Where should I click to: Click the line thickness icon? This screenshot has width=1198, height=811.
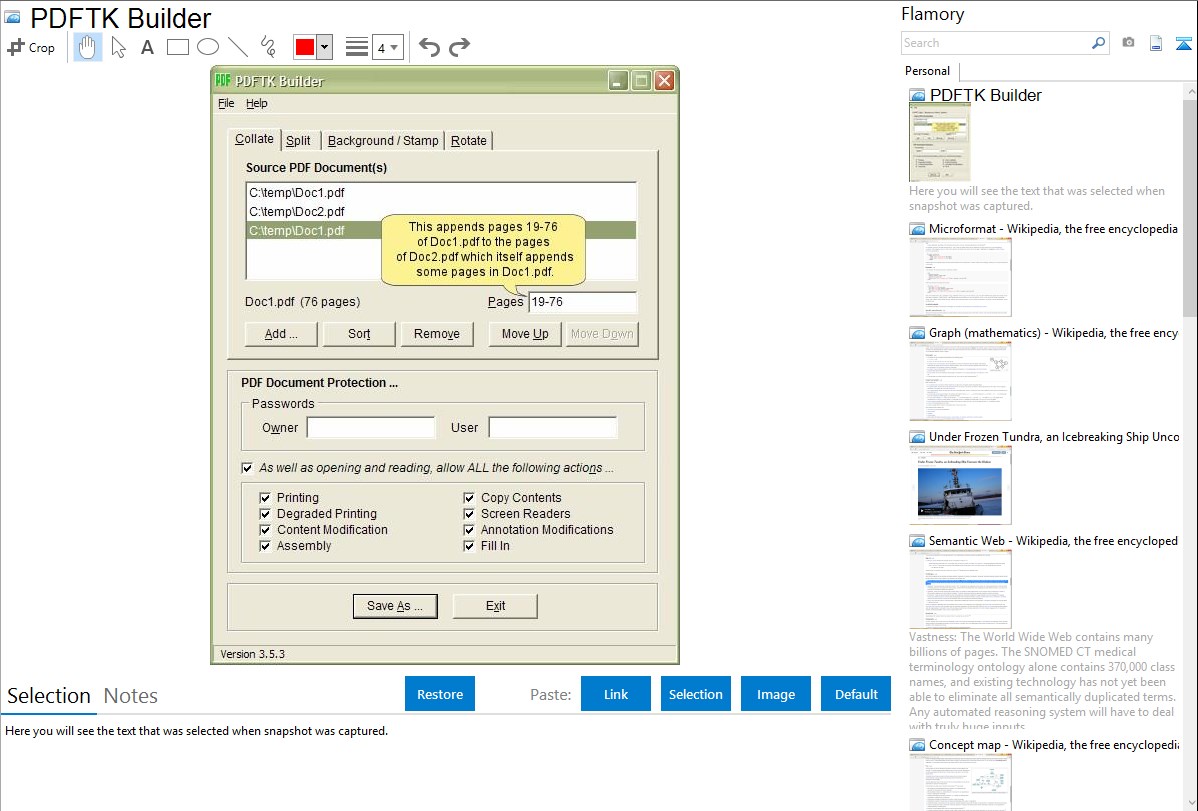pos(357,47)
